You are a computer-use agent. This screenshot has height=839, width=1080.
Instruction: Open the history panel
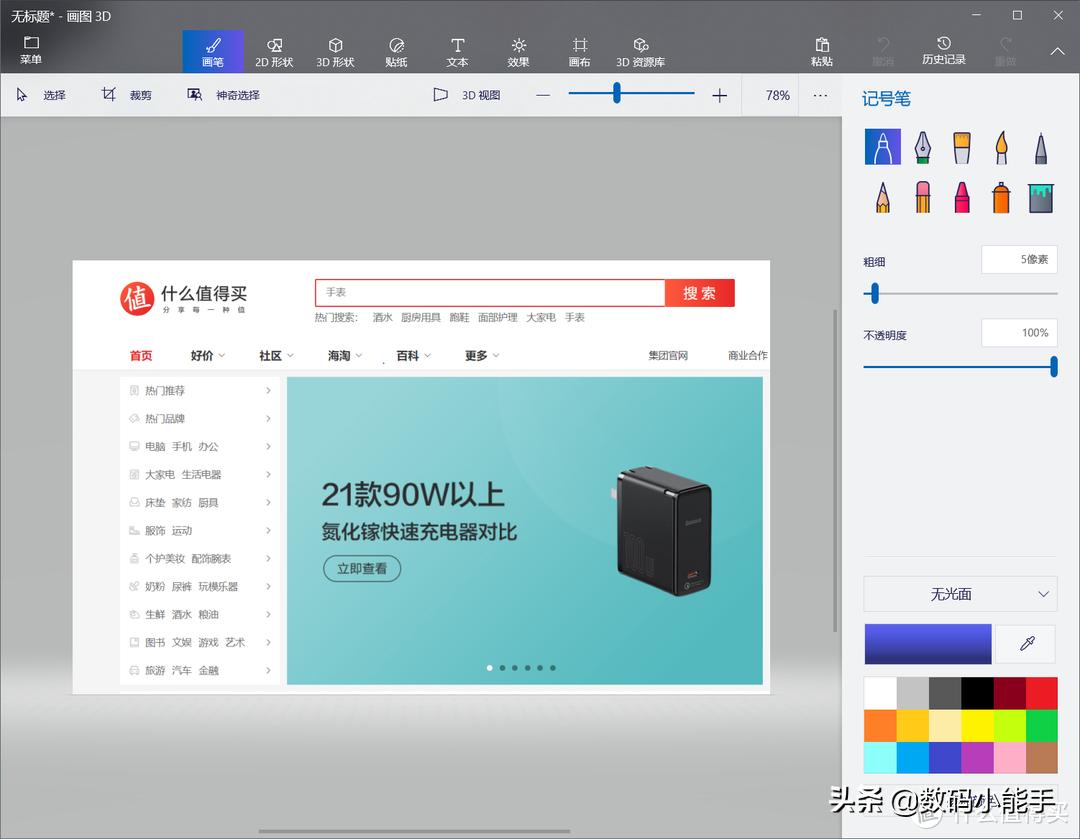943,50
